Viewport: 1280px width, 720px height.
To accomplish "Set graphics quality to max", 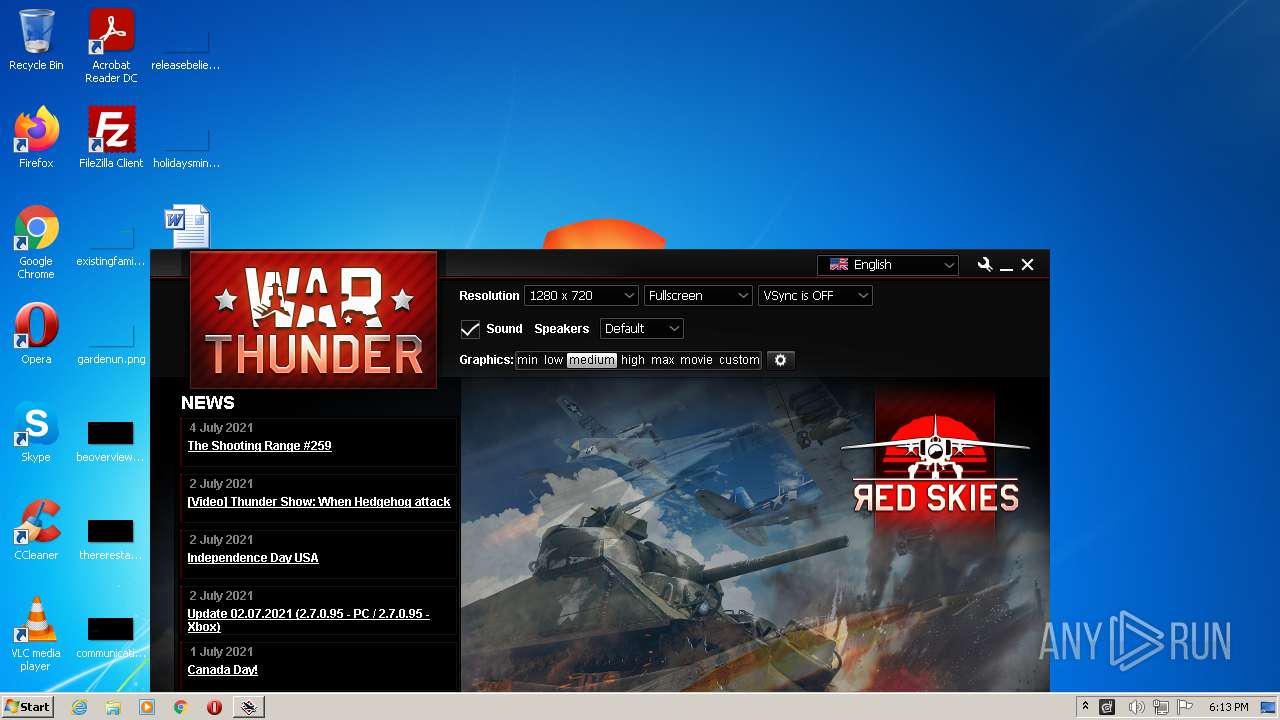I will tap(663, 360).
